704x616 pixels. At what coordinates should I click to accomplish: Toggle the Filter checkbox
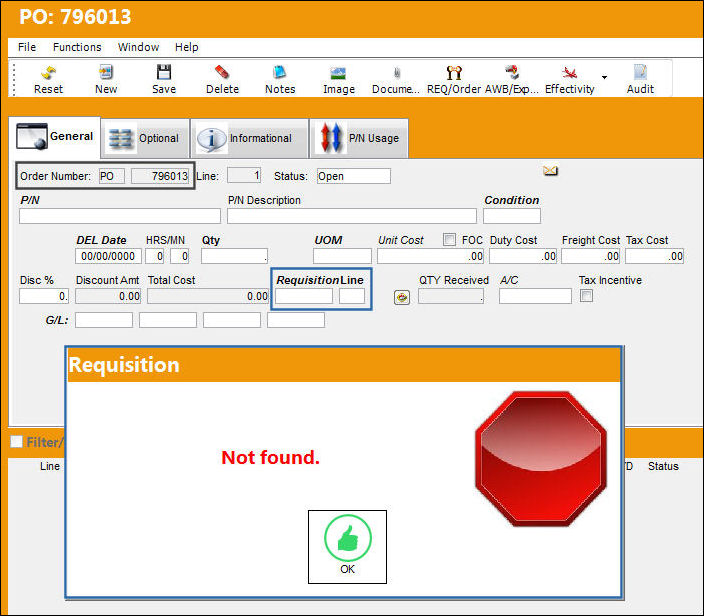pos(16,442)
